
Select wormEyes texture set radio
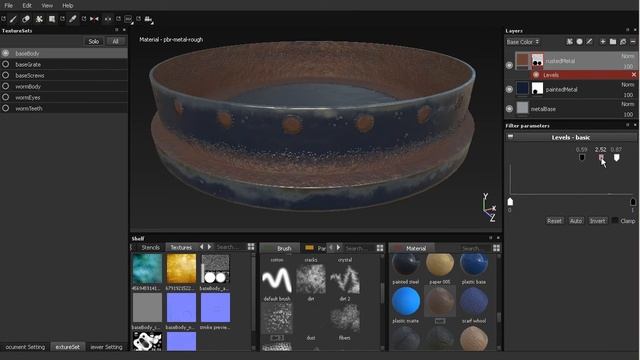[5, 97]
